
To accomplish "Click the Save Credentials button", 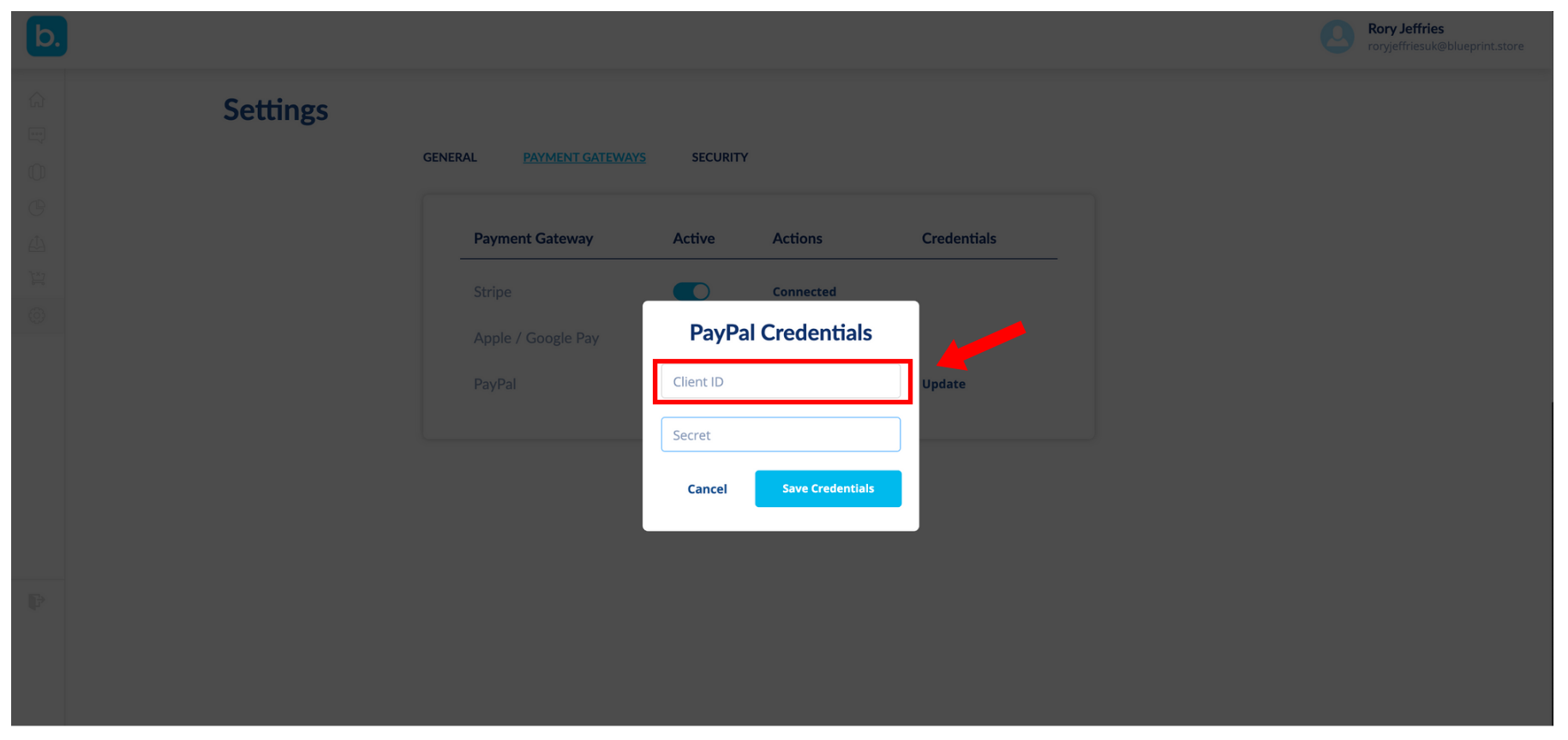I will pos(828,488).
